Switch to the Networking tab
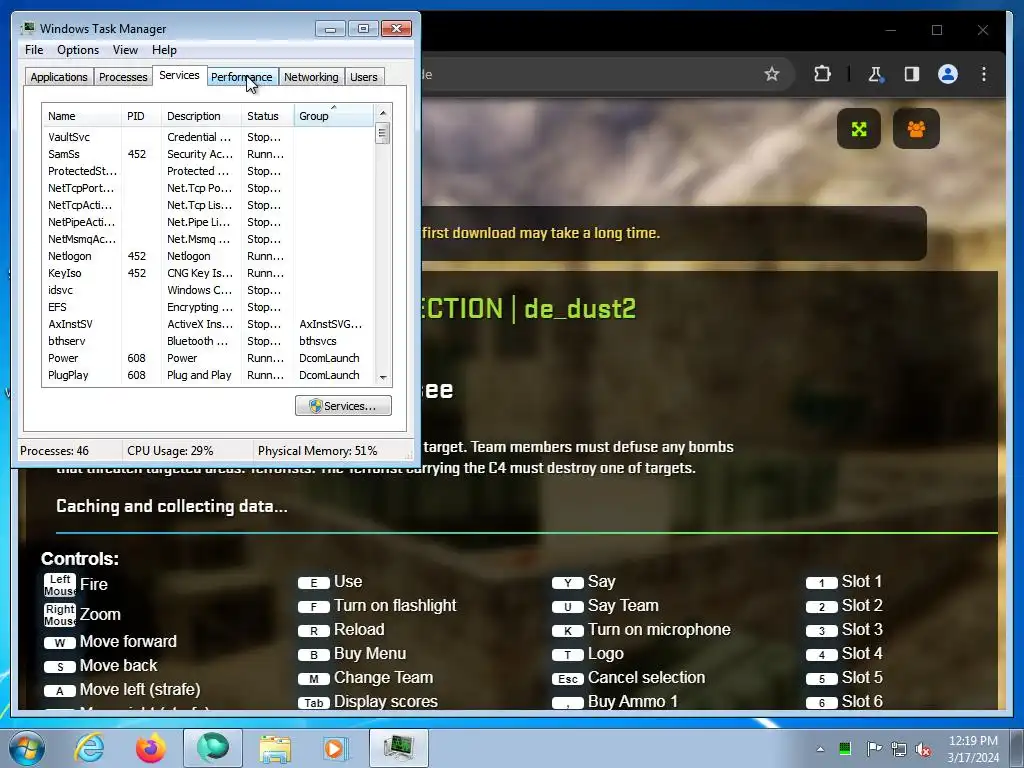Viewport: 1024px width, 768px height. pos(311,77)
